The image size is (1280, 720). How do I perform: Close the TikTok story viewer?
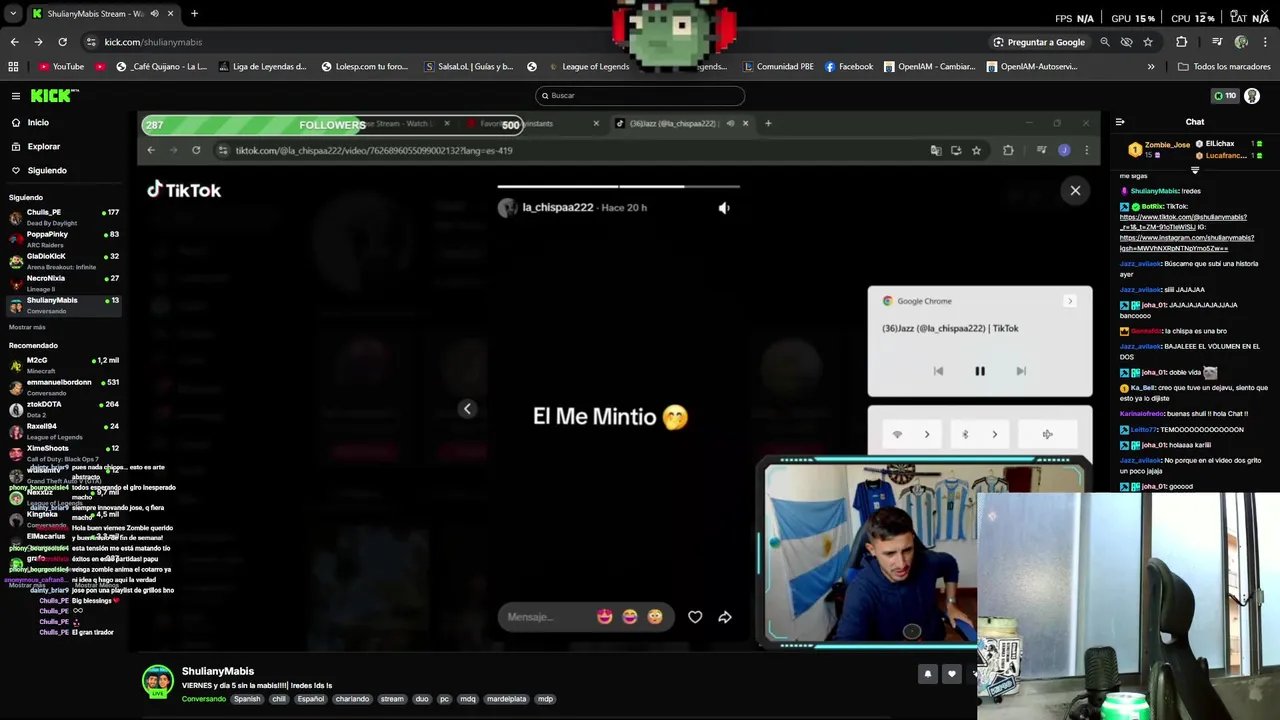pyautogui.click(x=1075, y=190)
